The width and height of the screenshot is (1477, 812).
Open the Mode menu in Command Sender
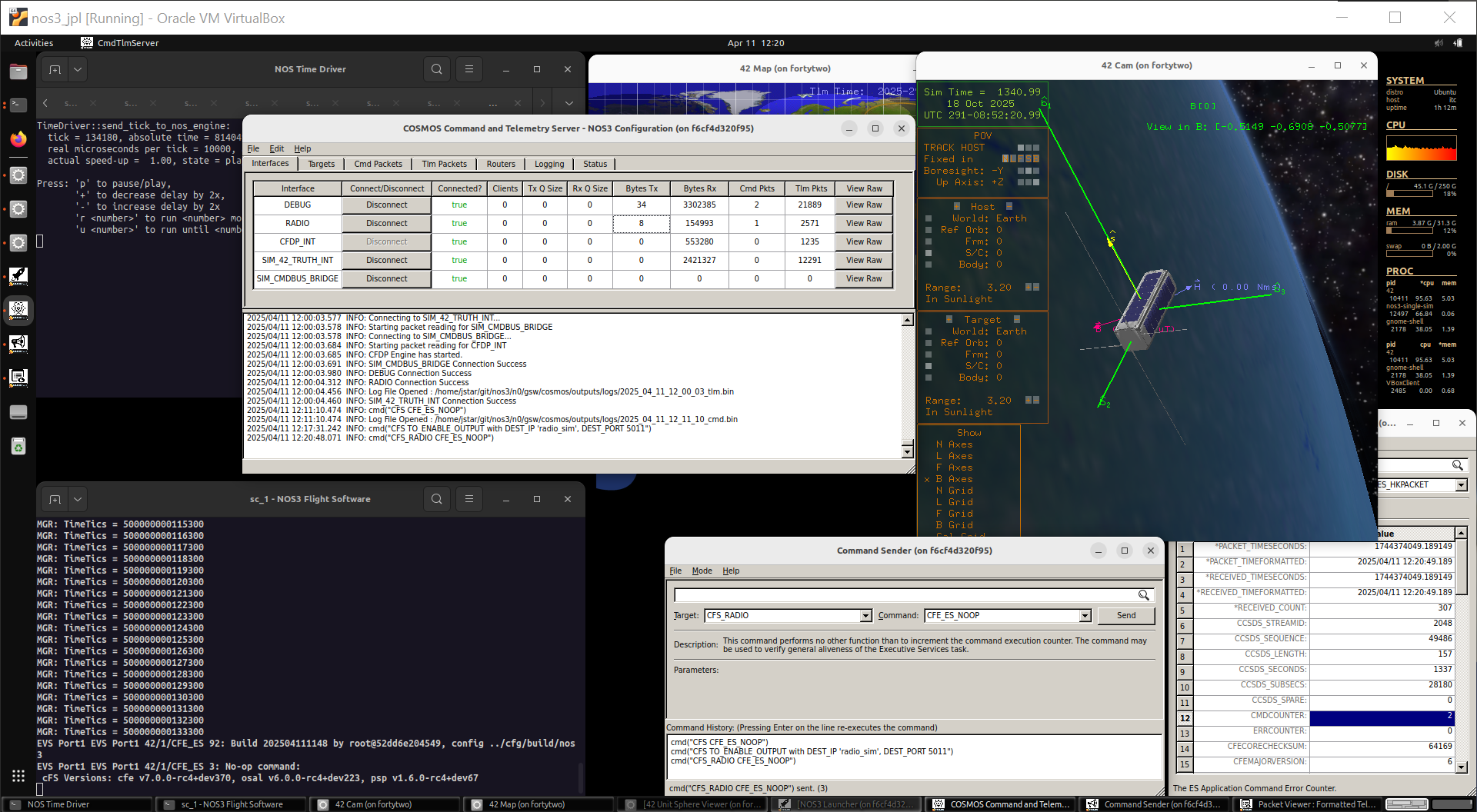point(702,571)
